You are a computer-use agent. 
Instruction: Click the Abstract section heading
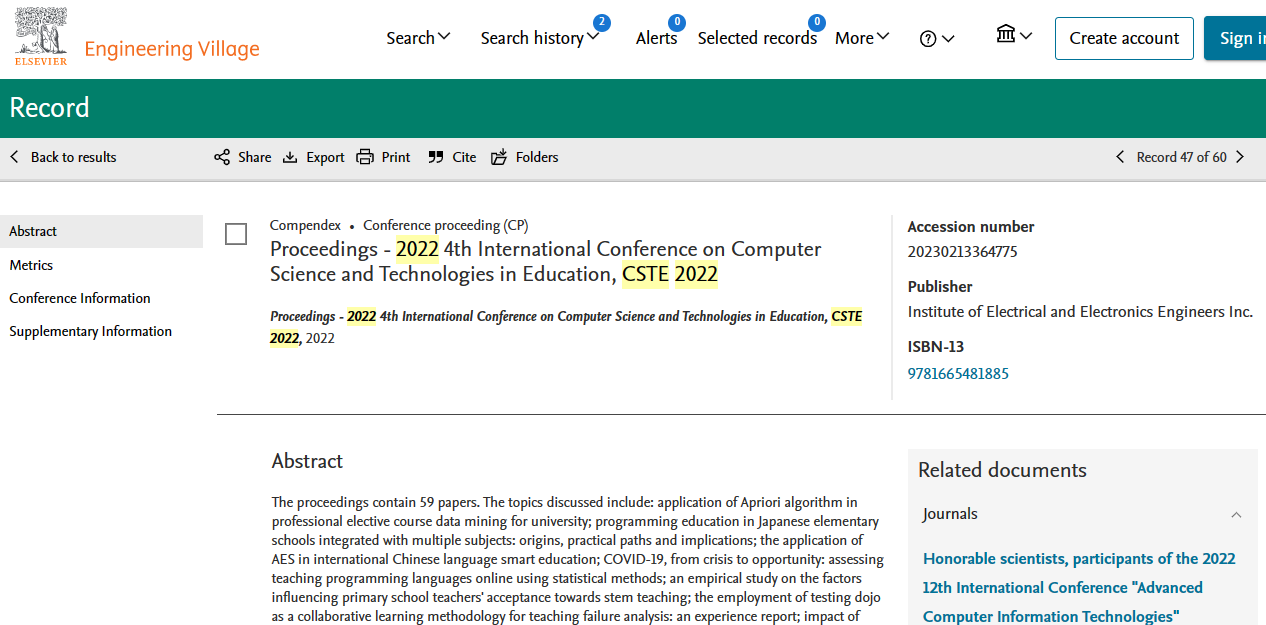point(307,461)
